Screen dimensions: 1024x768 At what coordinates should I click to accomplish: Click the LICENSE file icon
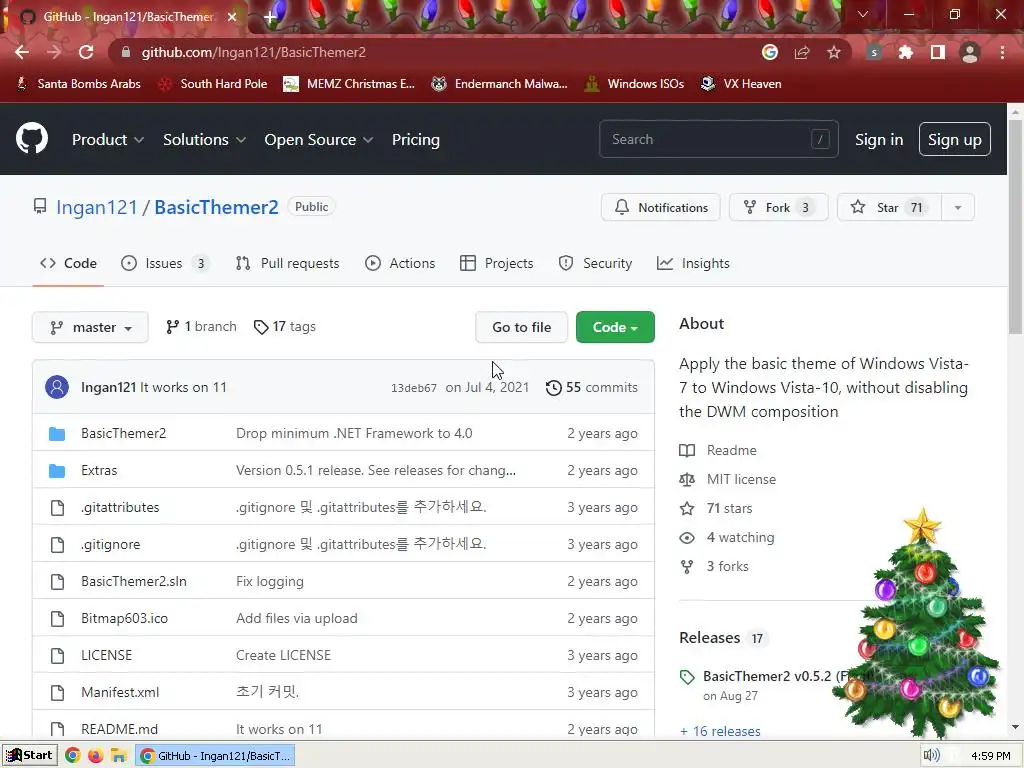(x=57, y=655)
